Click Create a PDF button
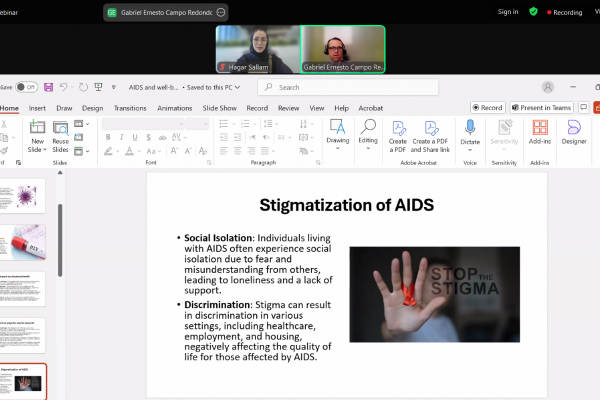The width and height of the screenshot is (600, 400). click(x=398, y=136)
